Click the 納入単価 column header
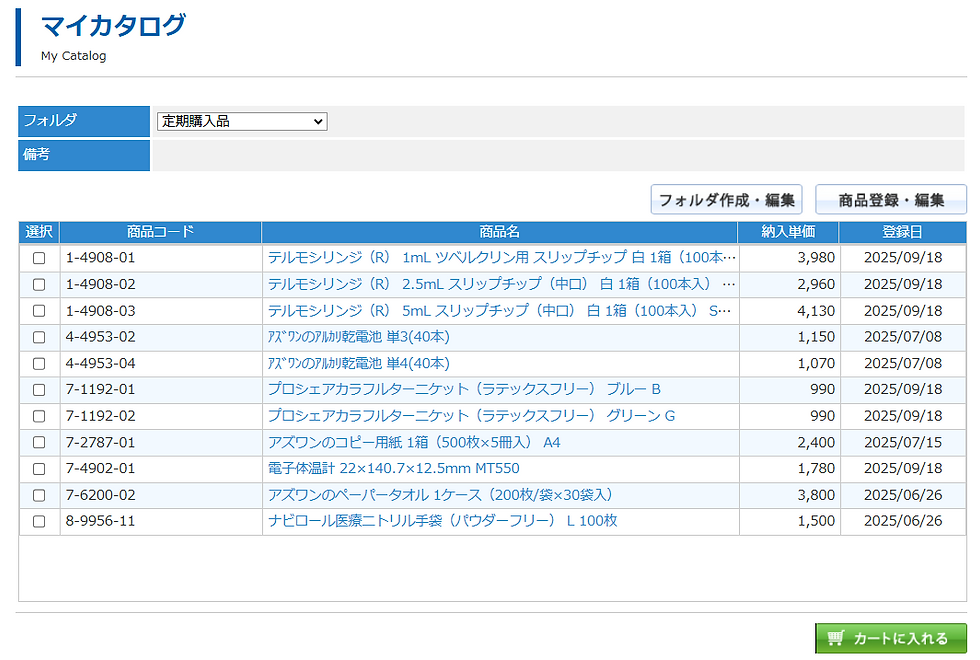 pyautogui.click(x=788, y=232)
